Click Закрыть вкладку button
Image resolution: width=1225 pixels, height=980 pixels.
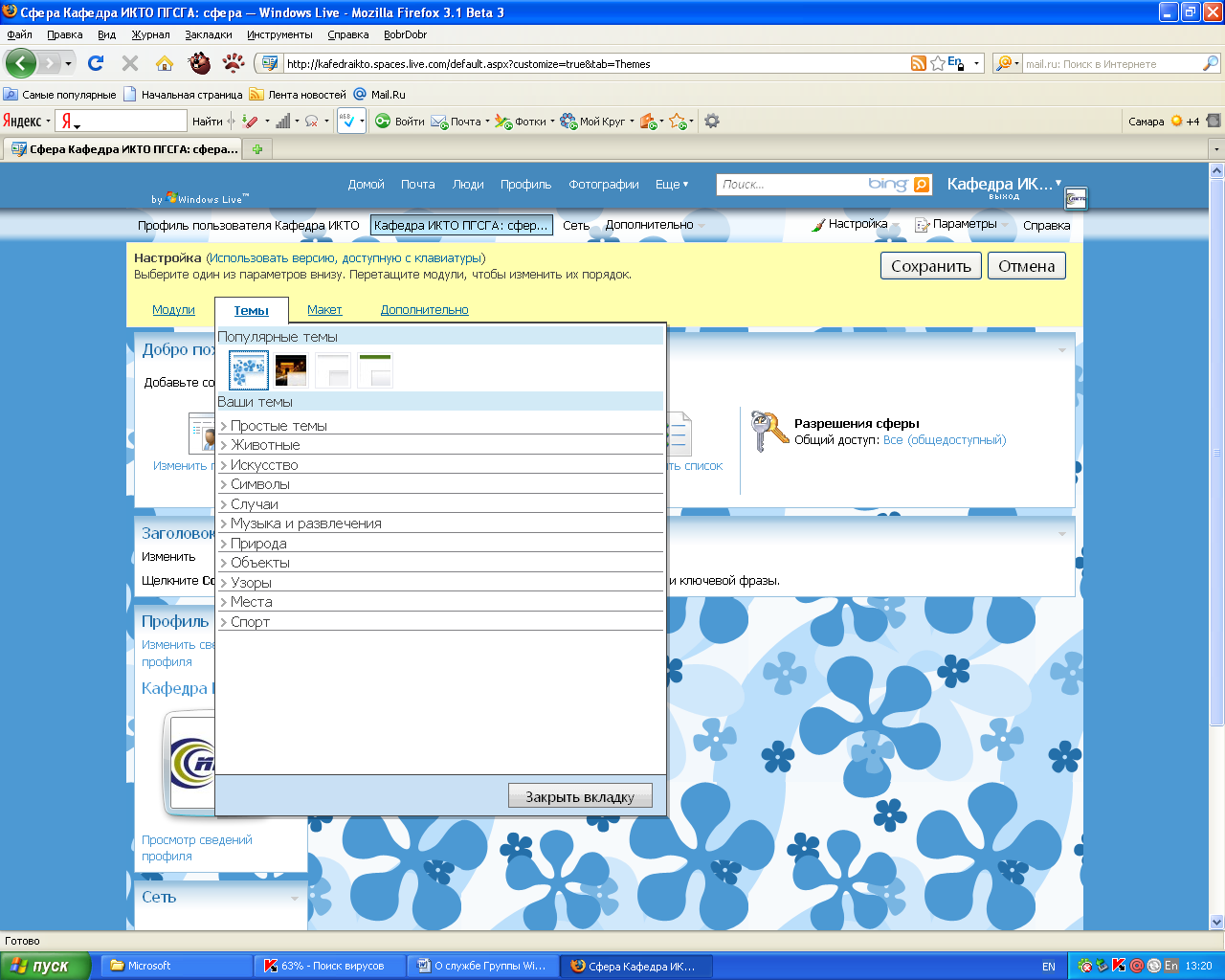(x=580, y=796)
